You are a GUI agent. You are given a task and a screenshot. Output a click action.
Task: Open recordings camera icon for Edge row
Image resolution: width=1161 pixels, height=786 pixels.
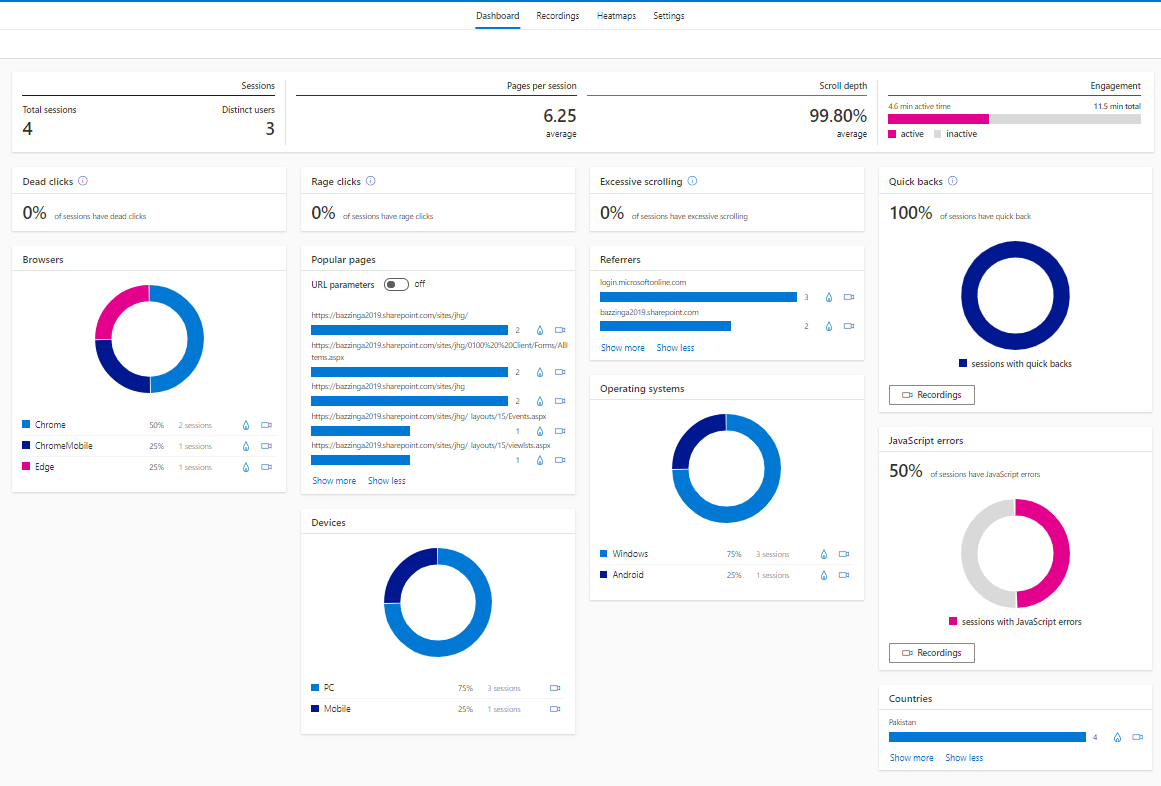click(266, 467)
